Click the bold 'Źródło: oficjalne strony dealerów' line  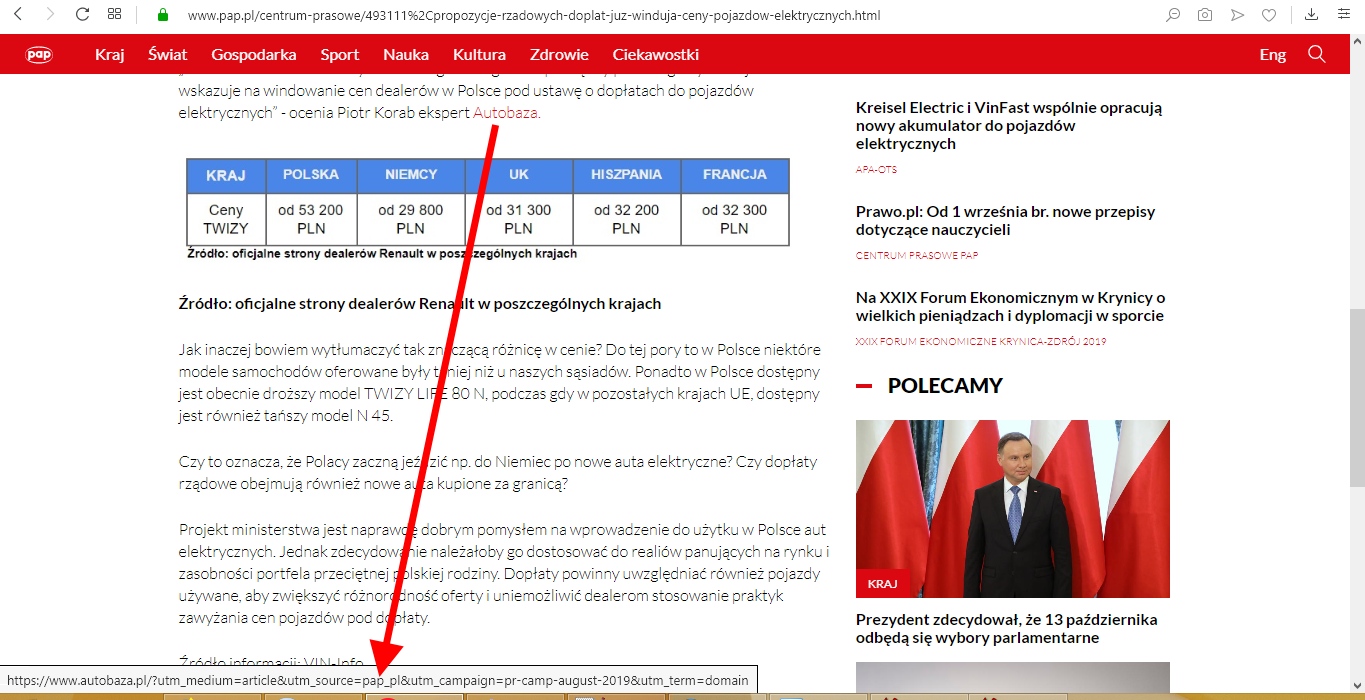(420, 303)
